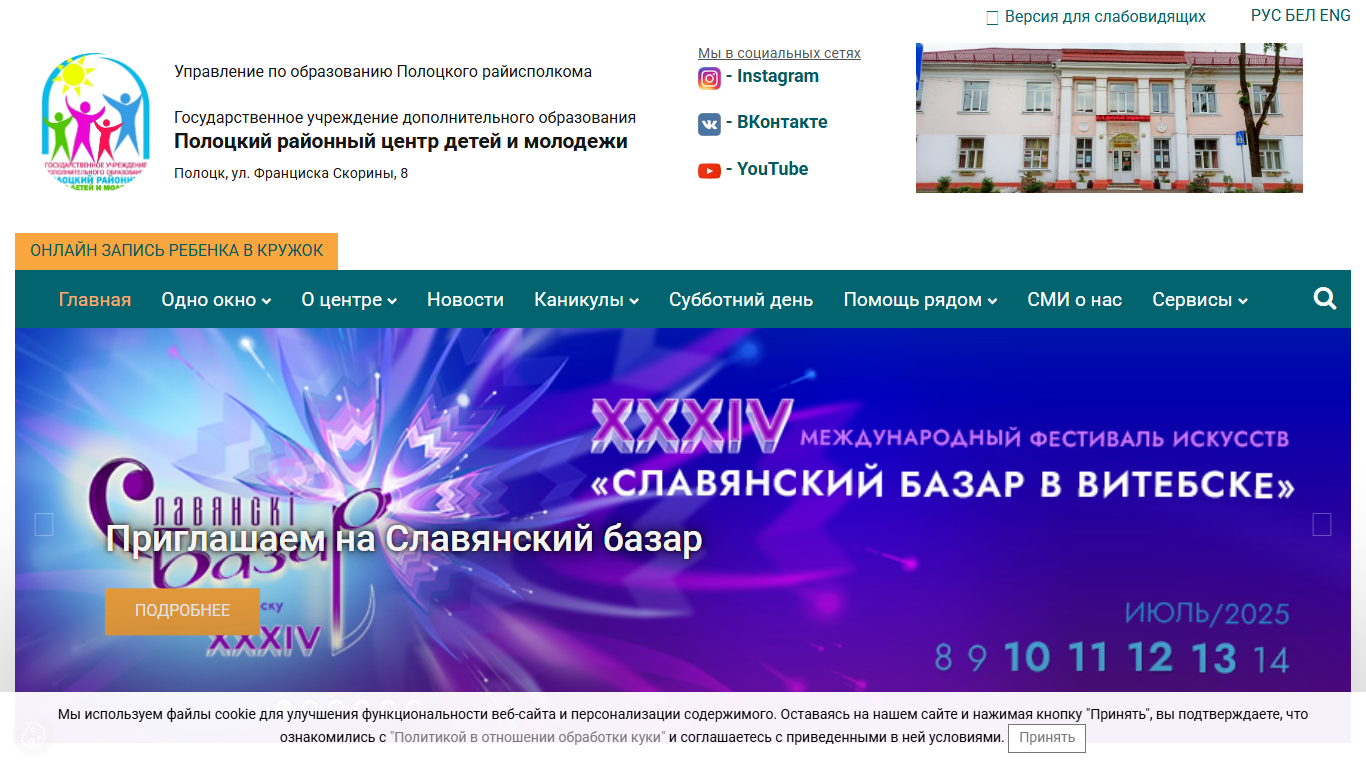
Task: Open СМИ о нас menu item
Action: tap(1074, 300)
